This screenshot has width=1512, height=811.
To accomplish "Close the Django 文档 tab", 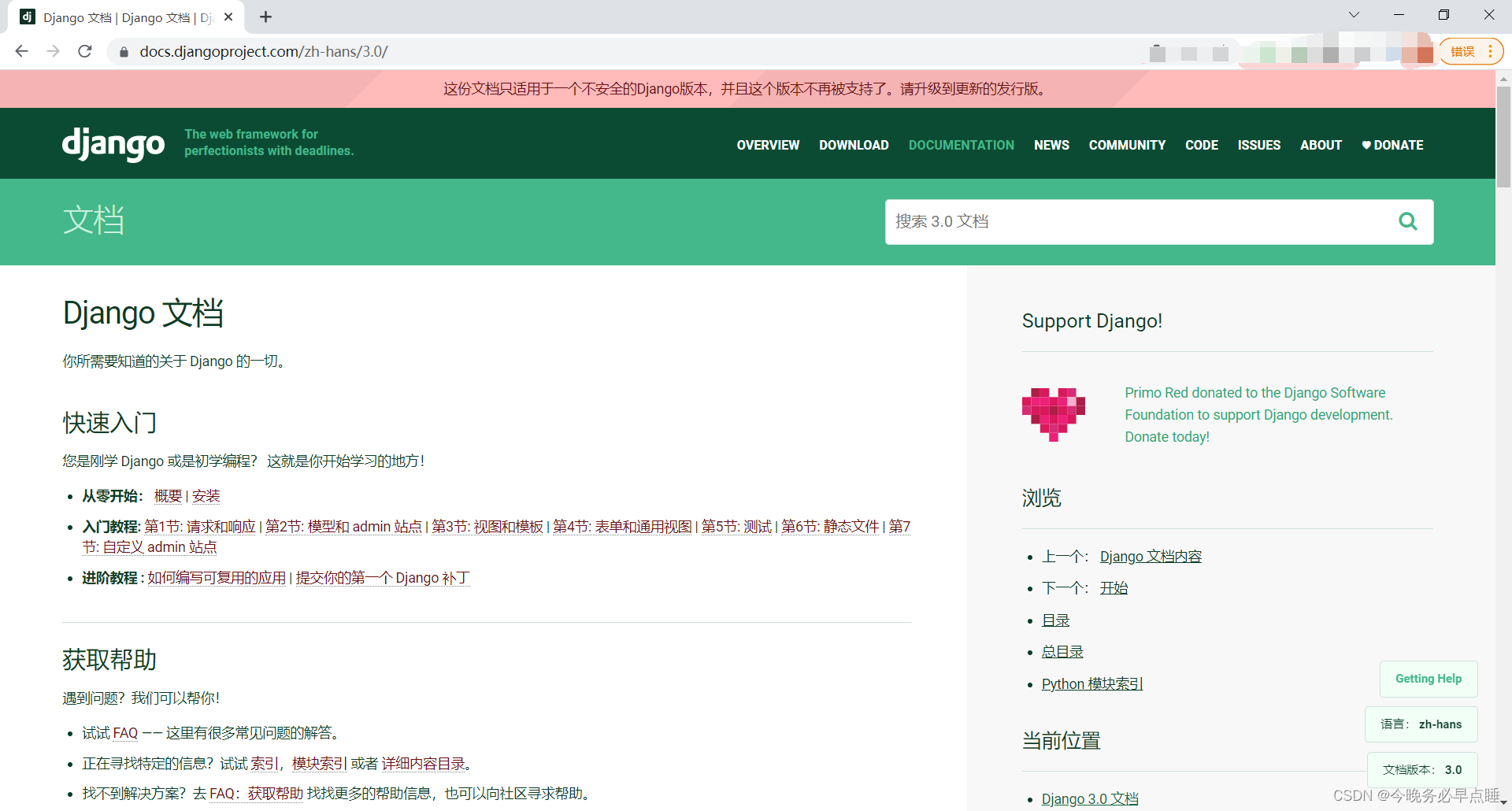I will pos(228,17).
